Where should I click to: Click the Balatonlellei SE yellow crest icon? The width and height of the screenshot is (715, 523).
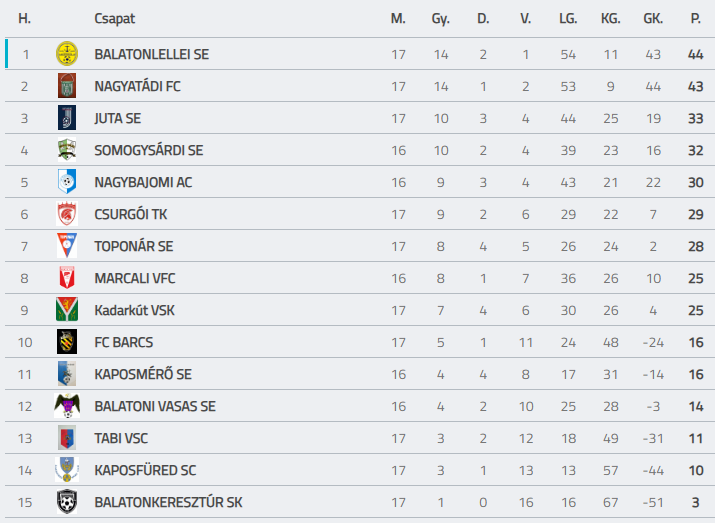point(67,54)
